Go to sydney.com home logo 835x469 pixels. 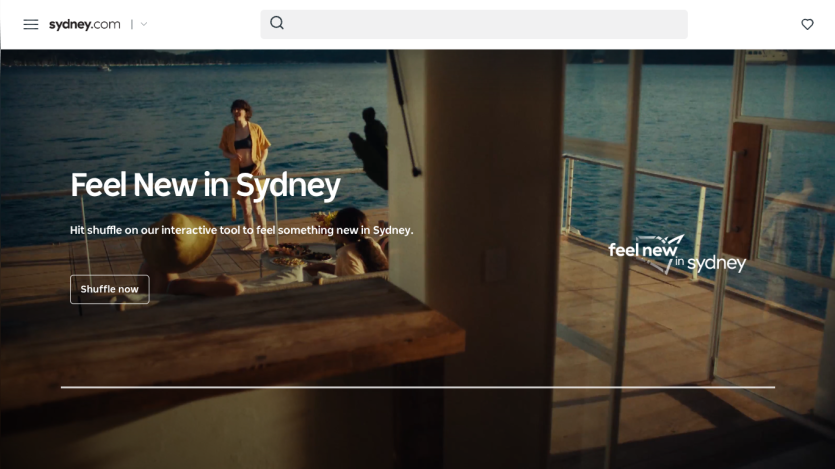85,24
